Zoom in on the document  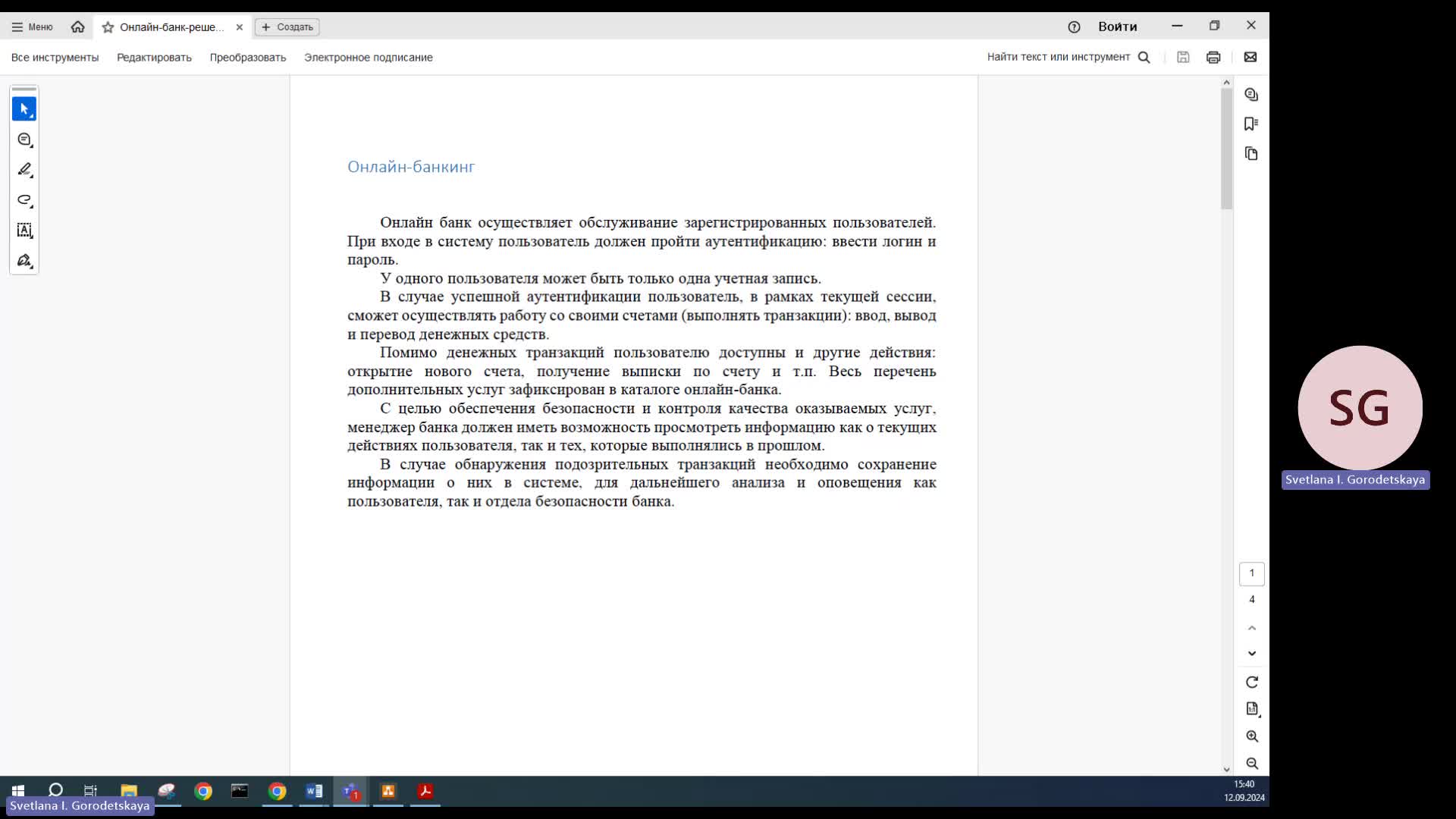point(1252,736)
